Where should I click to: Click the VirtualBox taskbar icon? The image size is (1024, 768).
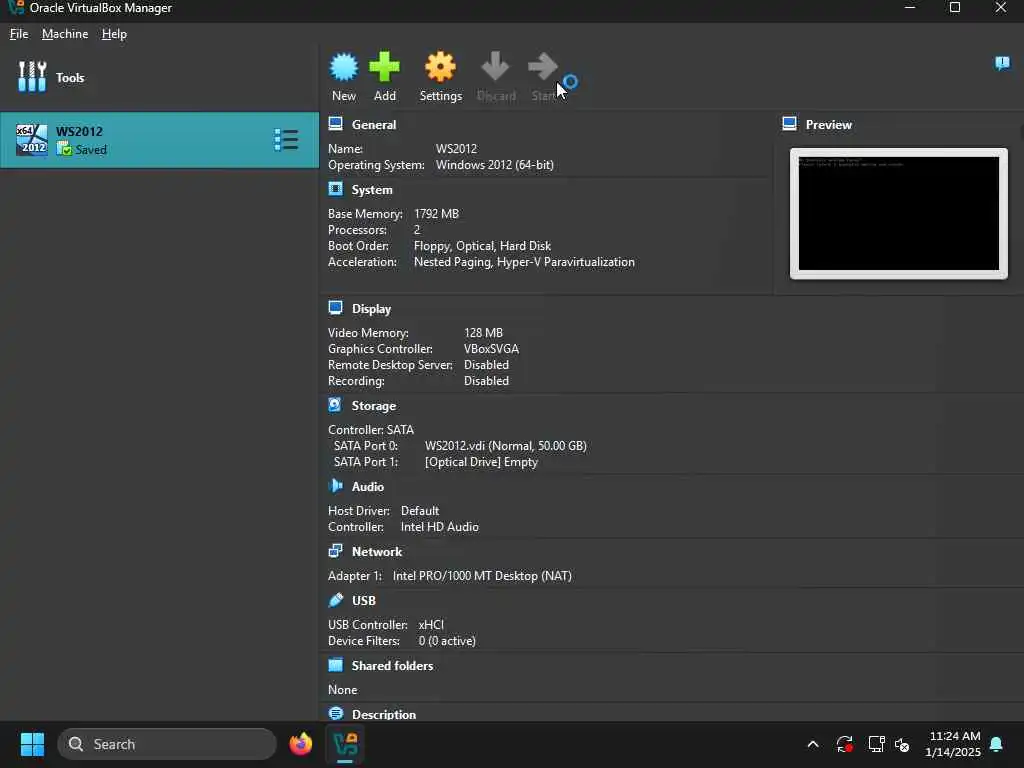pos(345,744)
